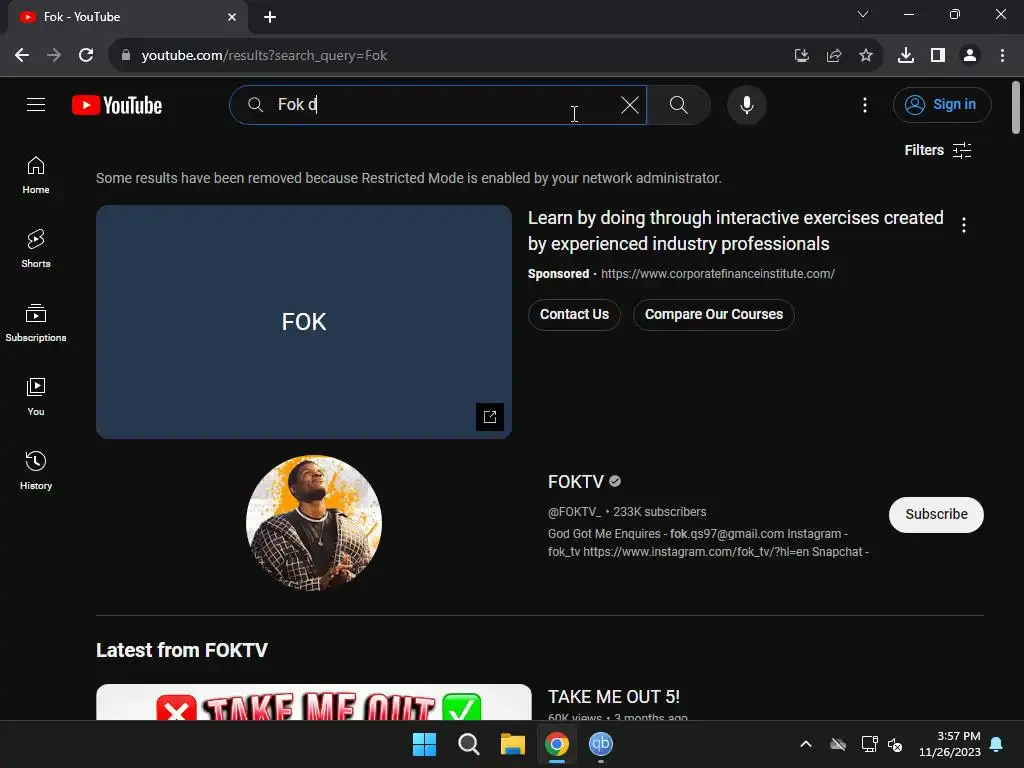
Task: Open History in sidebar
Action: pos(36,470)
